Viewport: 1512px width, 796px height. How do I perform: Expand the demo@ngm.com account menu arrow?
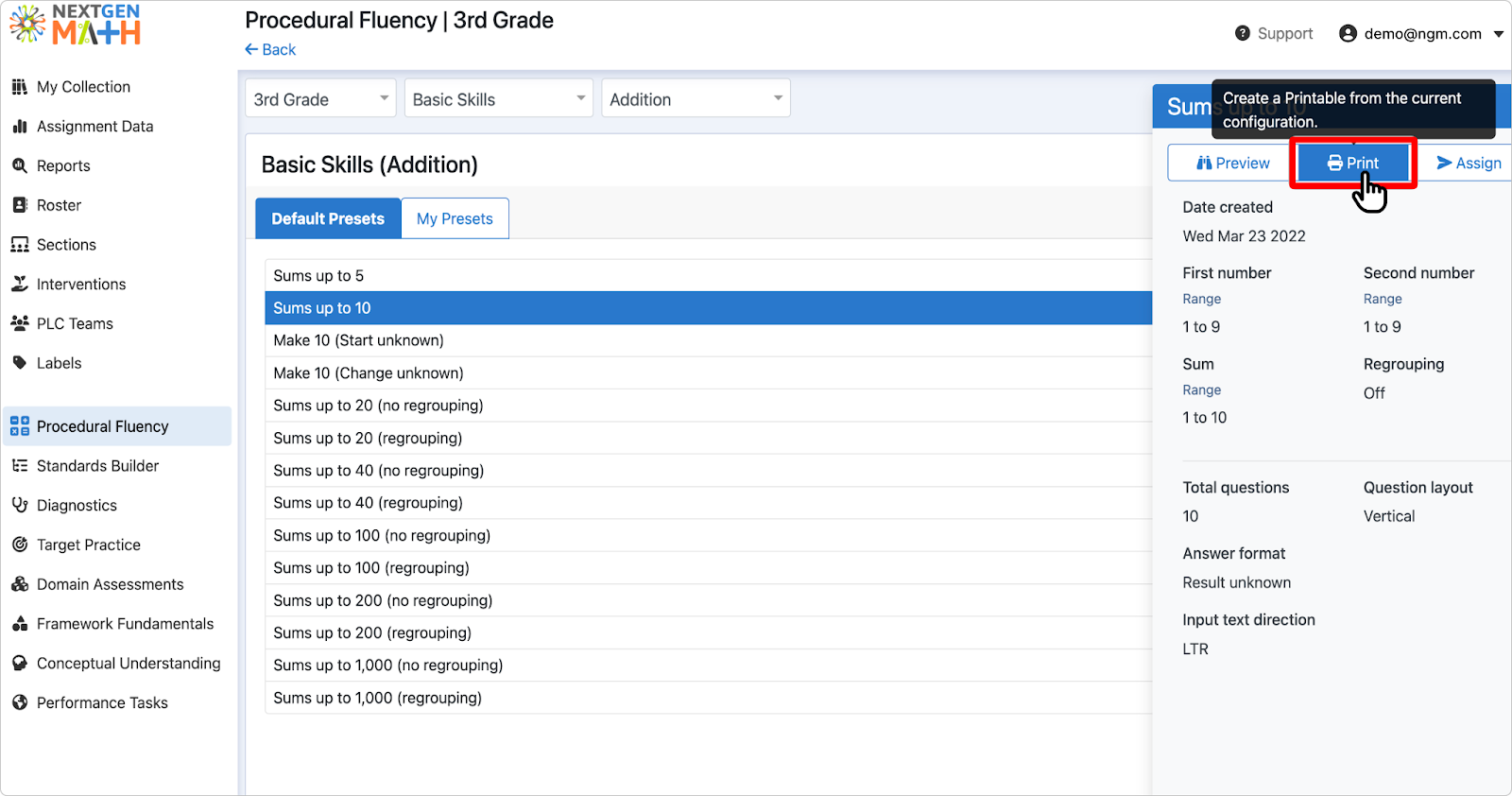coord(1498,34)
